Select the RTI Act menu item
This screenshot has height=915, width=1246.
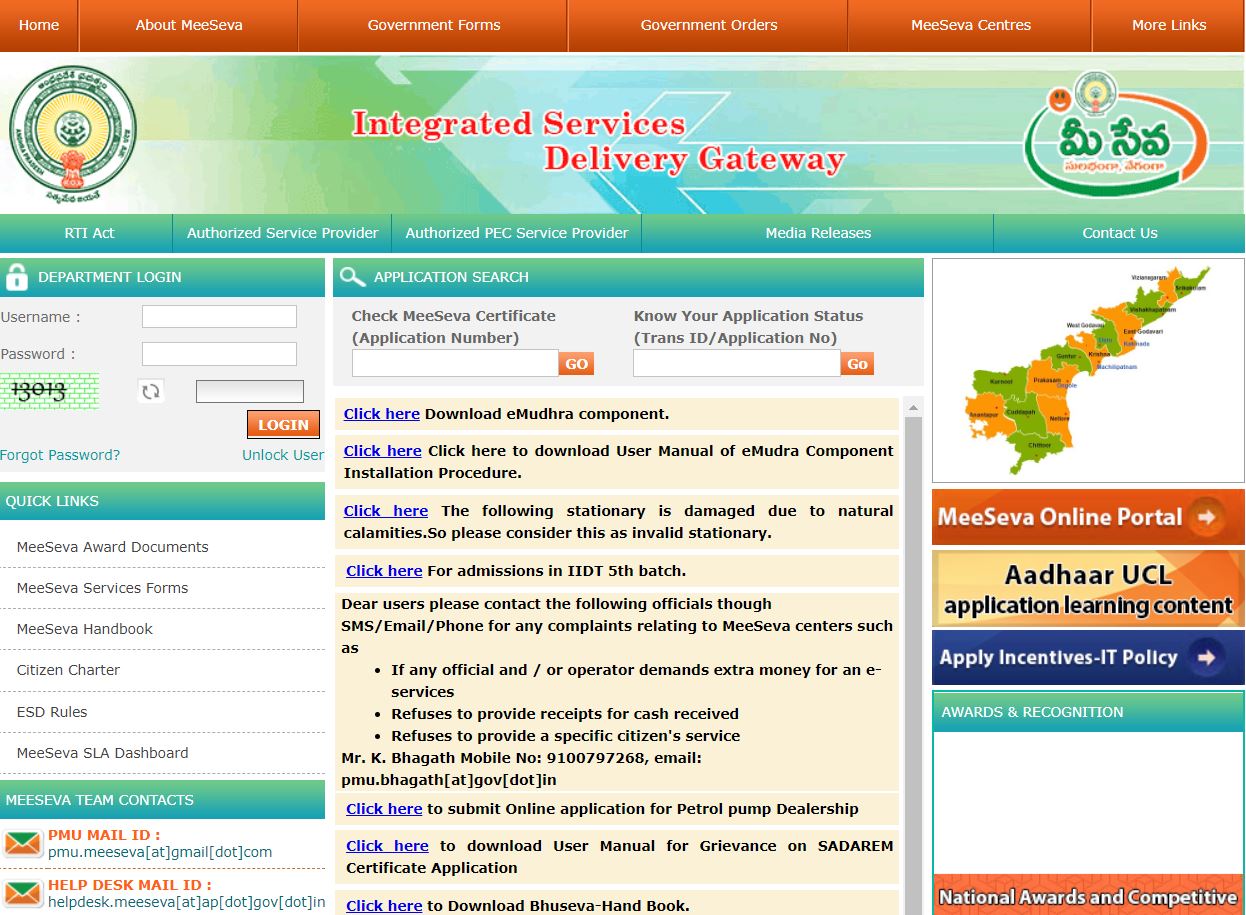click(89, 232)
